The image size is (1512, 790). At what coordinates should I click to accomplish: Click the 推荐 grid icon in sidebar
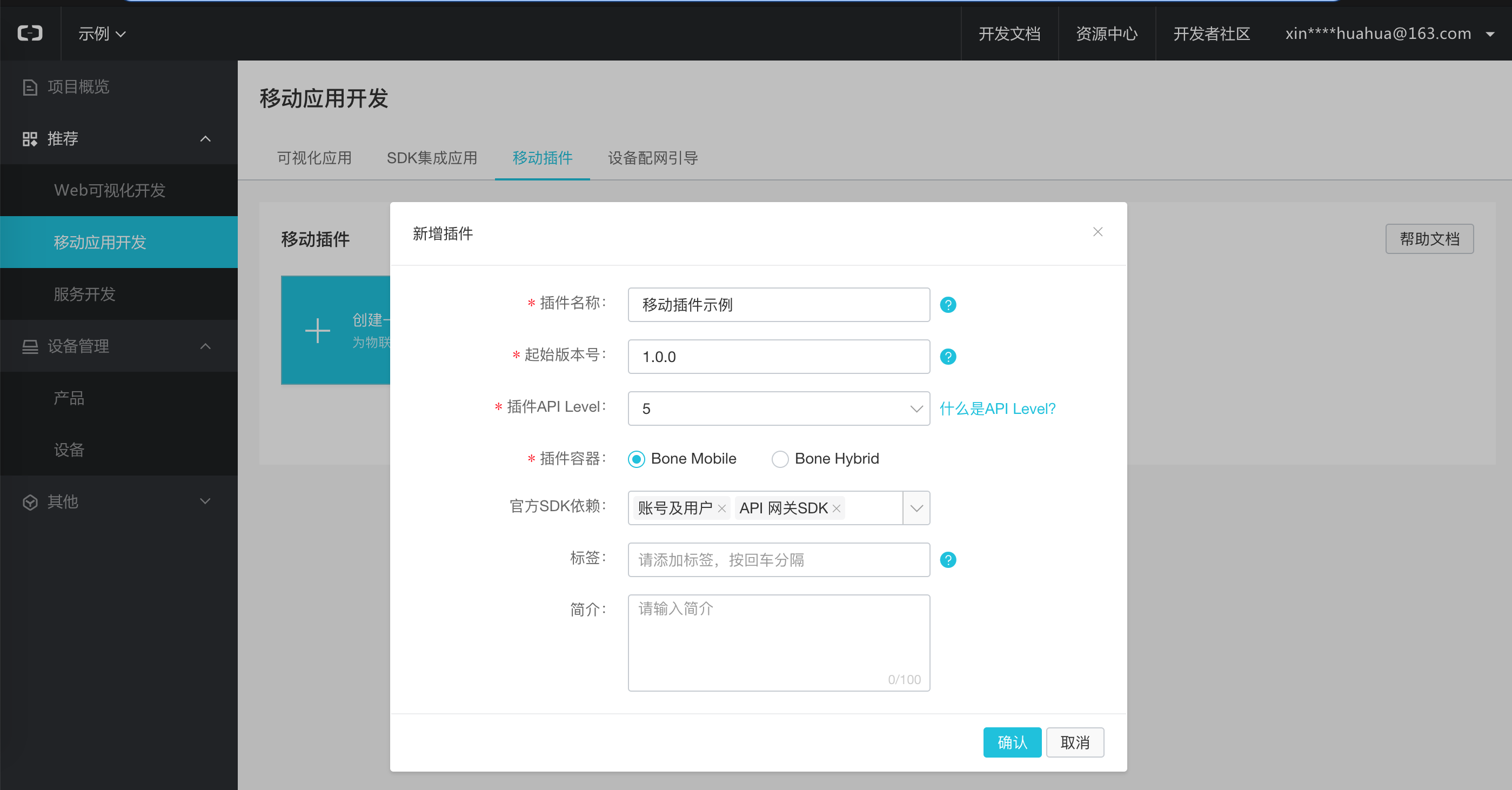coord(30,139)
